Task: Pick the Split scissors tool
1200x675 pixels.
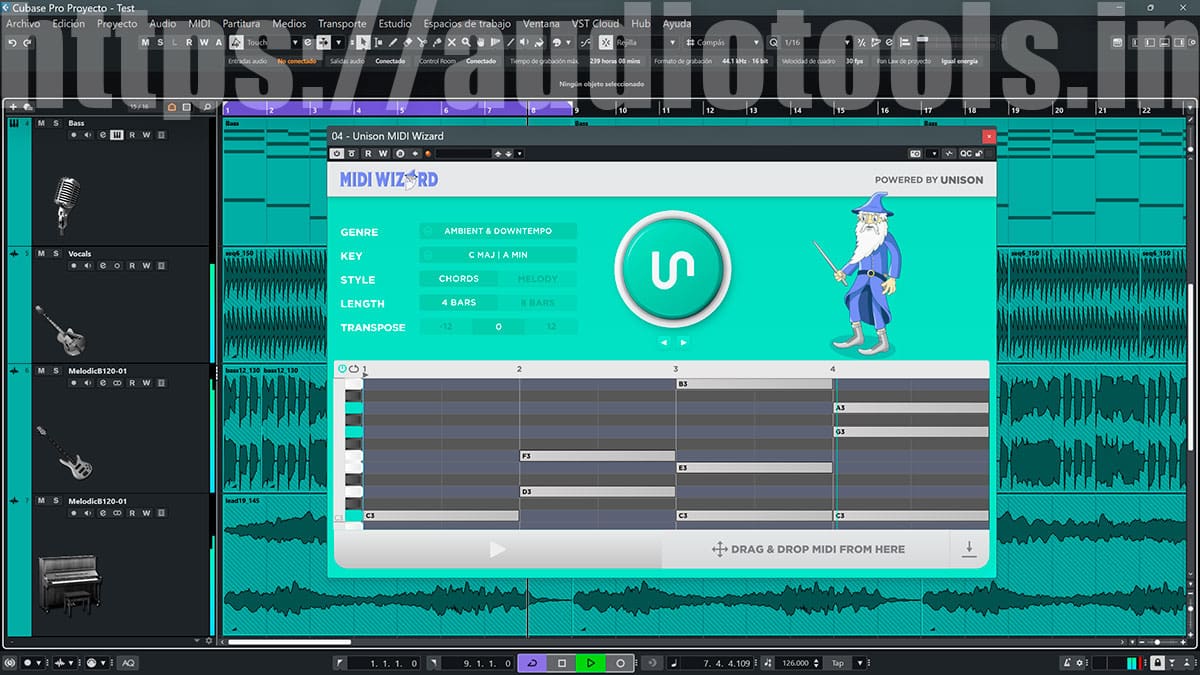Action: (422, 43)
